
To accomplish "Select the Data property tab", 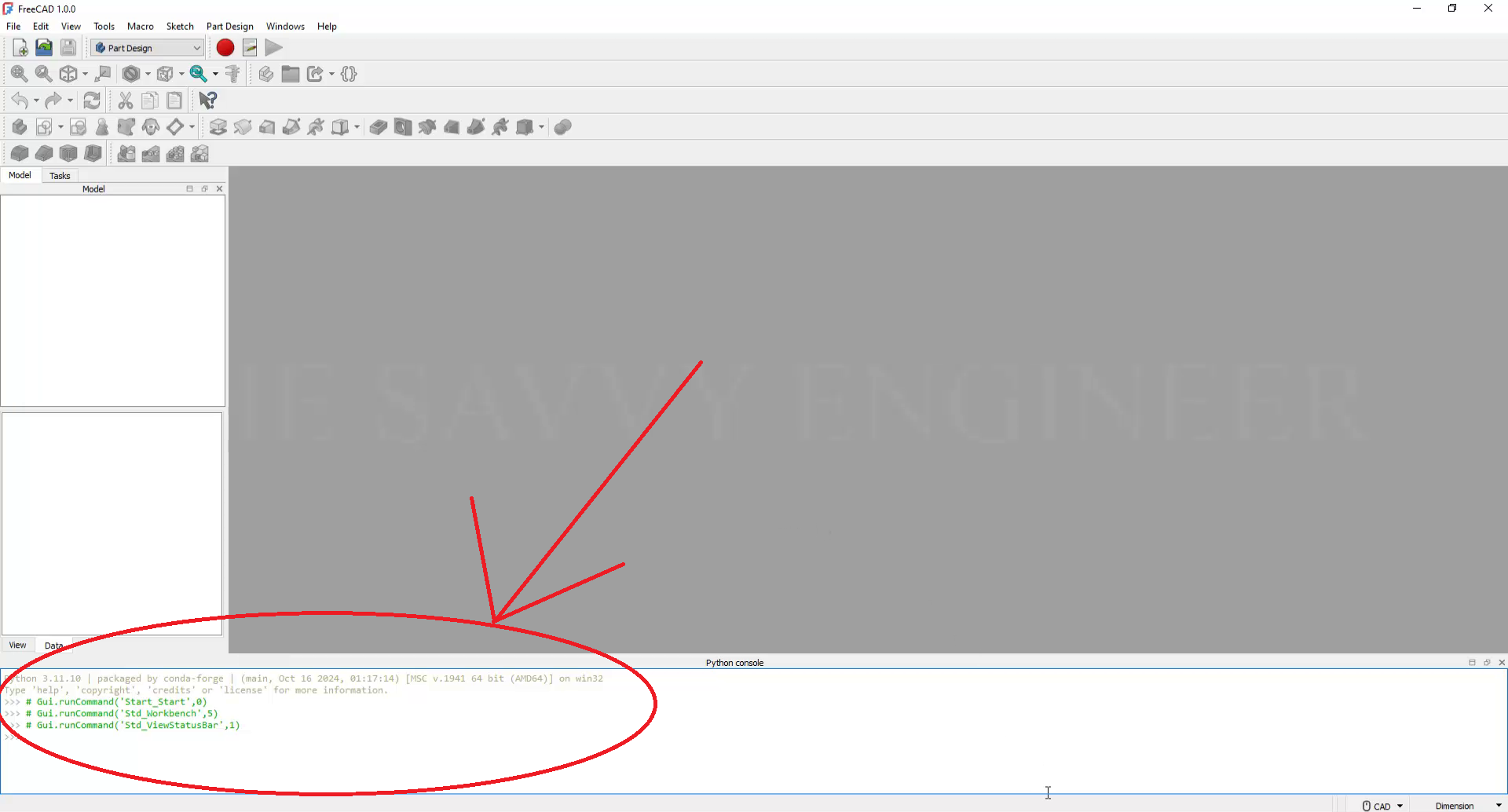I will click(53, 646).
